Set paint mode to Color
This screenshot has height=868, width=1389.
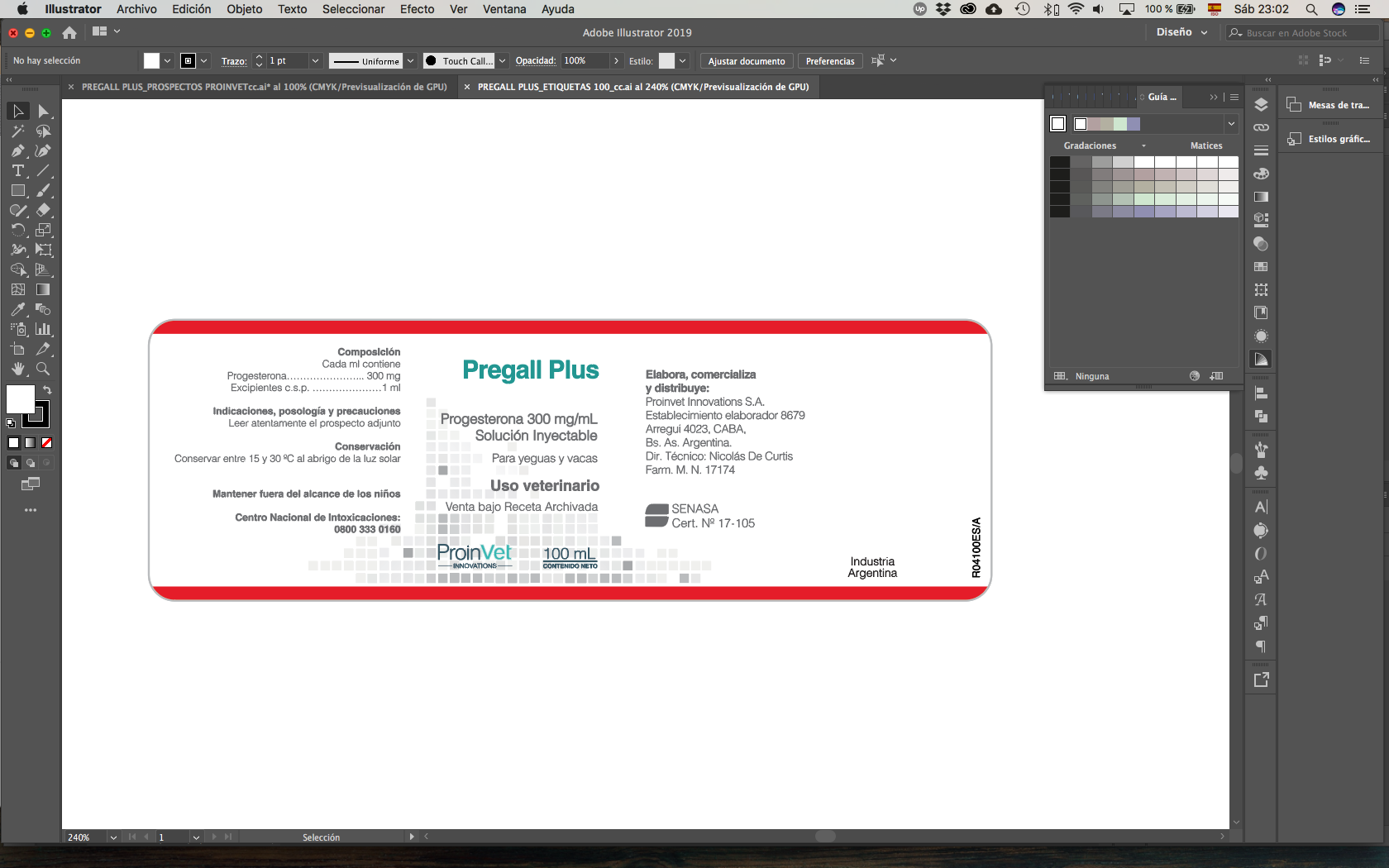13,443
